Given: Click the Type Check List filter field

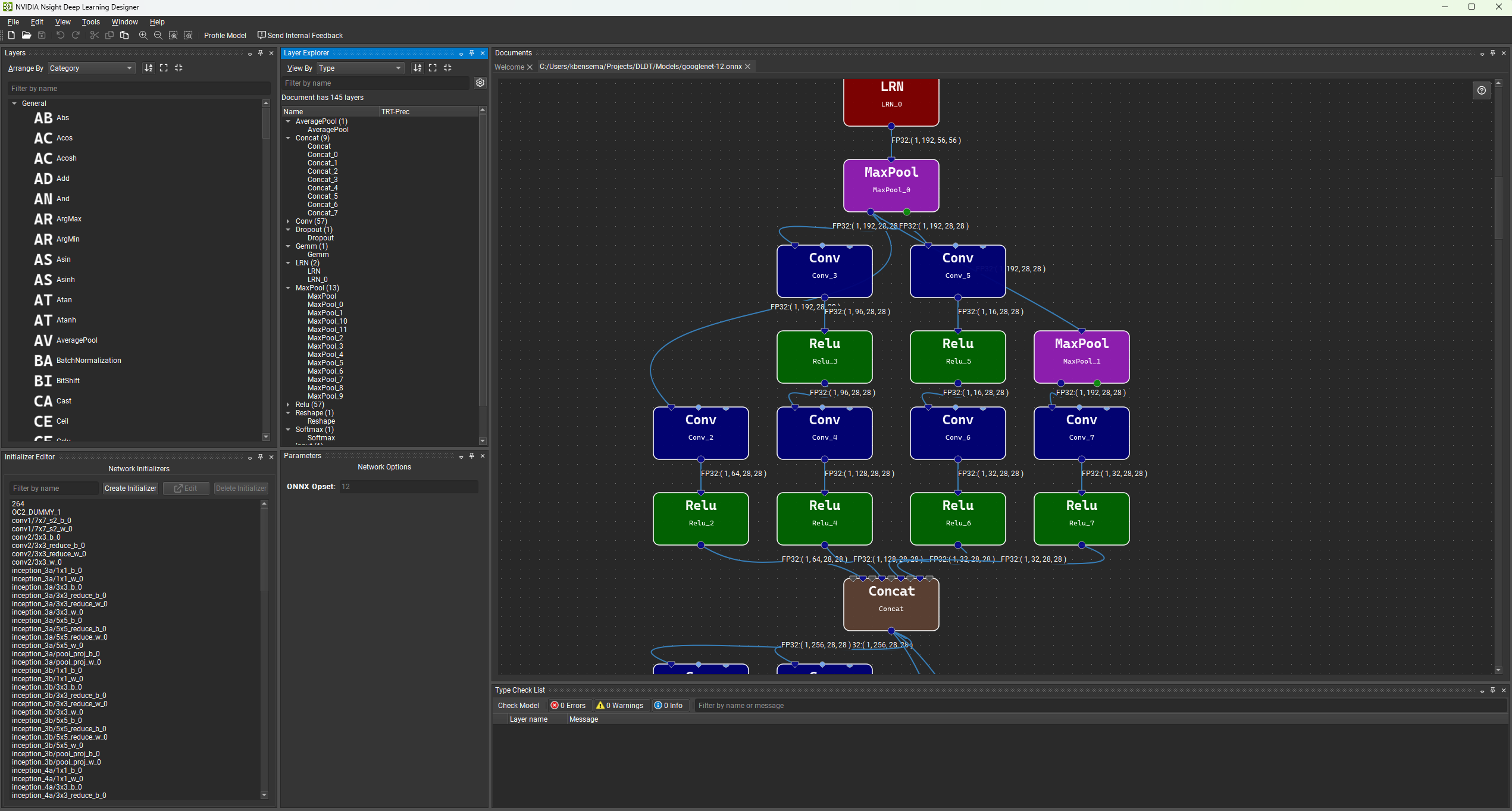Looking at the screenshot, I should pos(1101,706).
